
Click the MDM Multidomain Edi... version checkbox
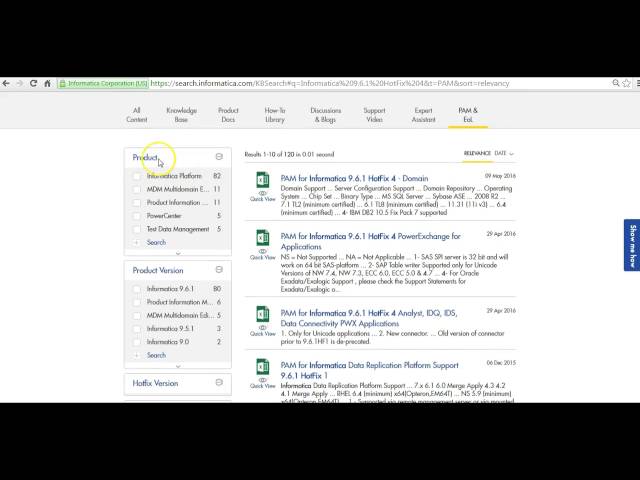point(137,316)
